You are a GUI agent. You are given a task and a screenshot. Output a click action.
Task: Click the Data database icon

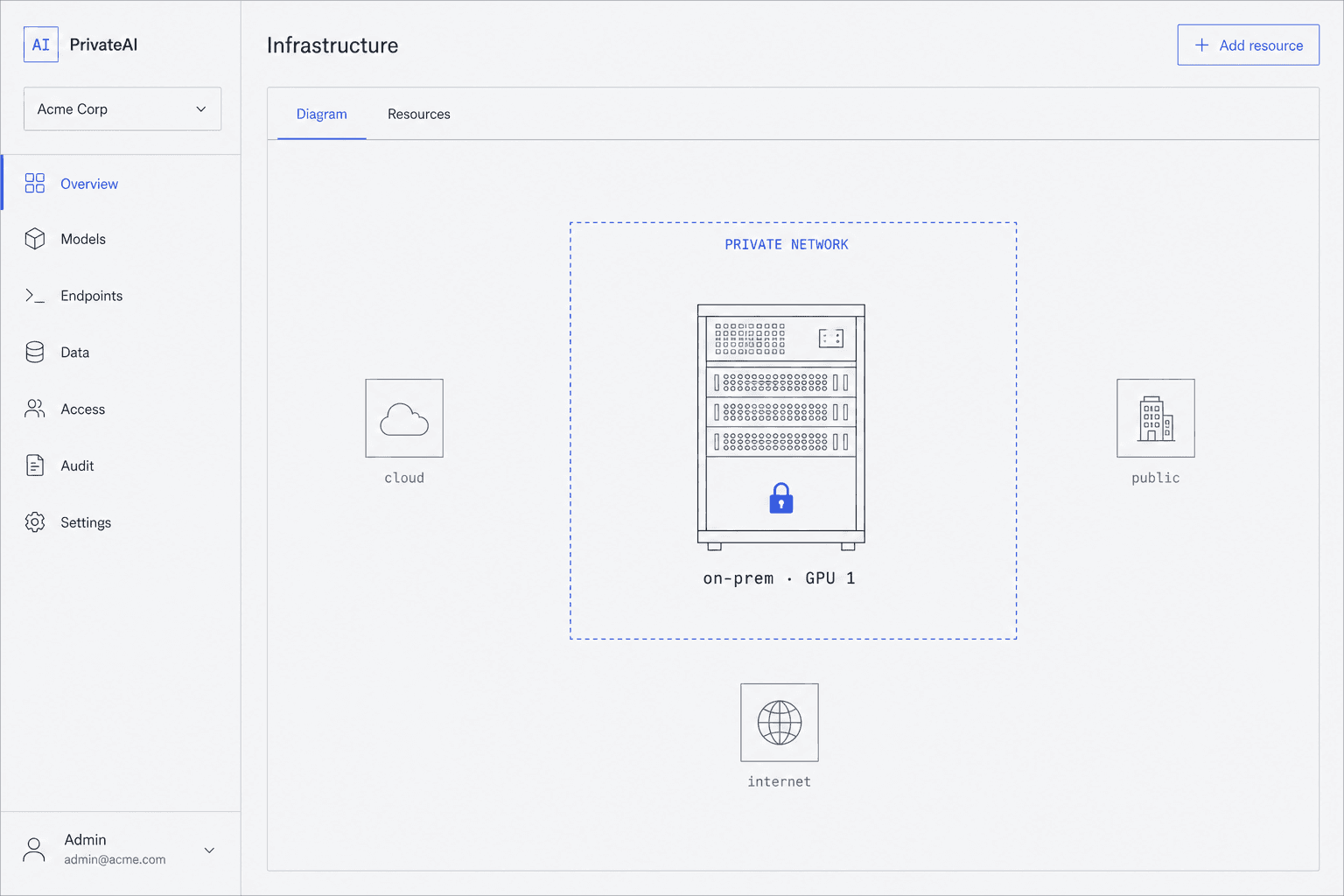tap(35, 352)
